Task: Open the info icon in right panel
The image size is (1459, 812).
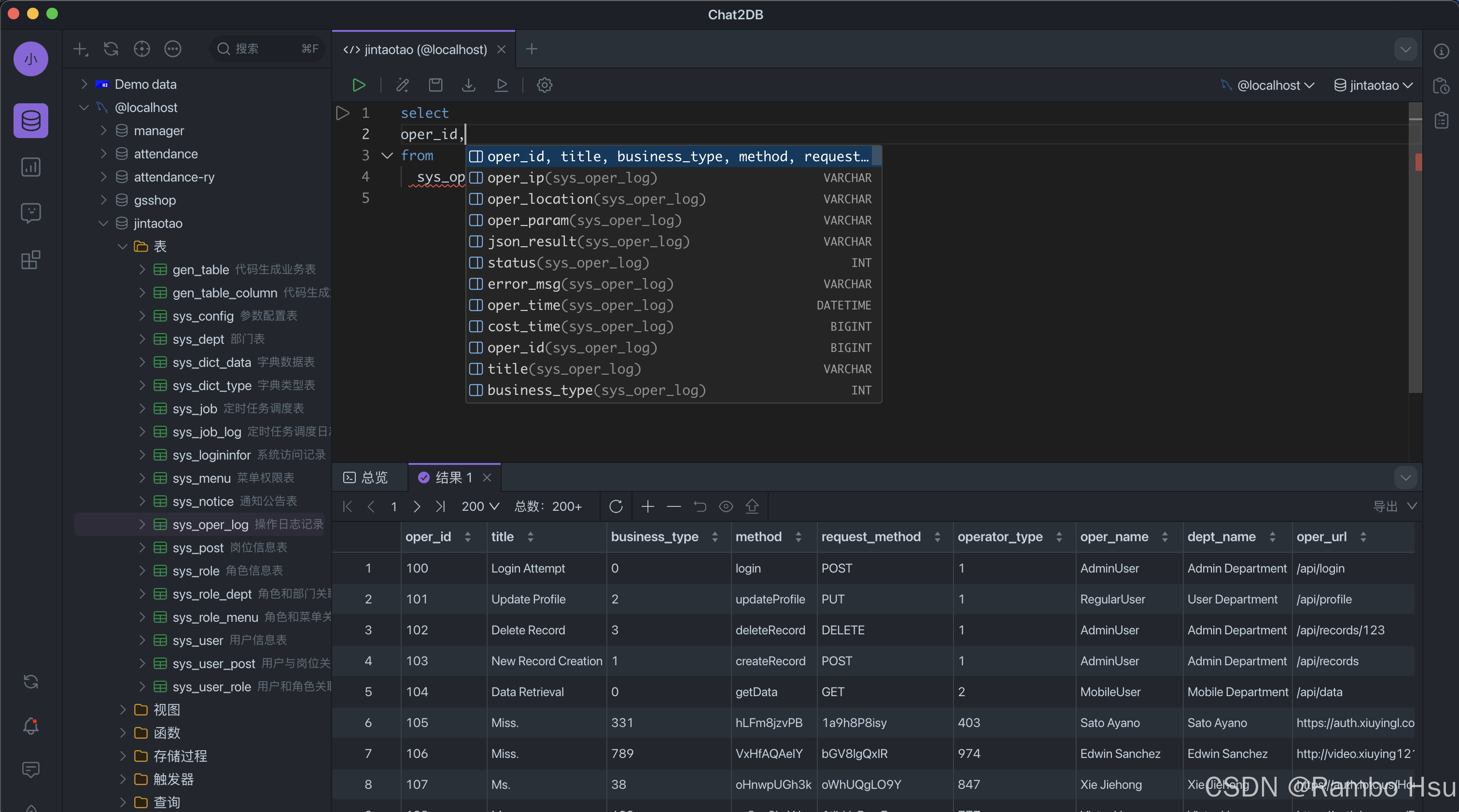Action: (1441, 51)
